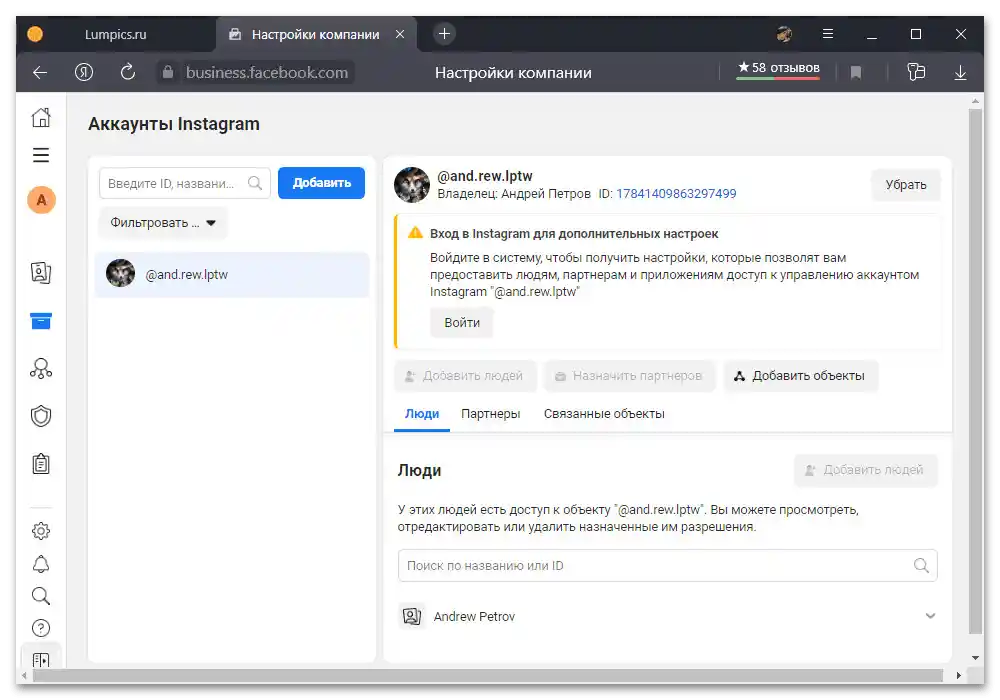This screenshot has width=1000, height=700.
Task: Click the scroll right arrow at bottom
Action: [x=958, y=675]
